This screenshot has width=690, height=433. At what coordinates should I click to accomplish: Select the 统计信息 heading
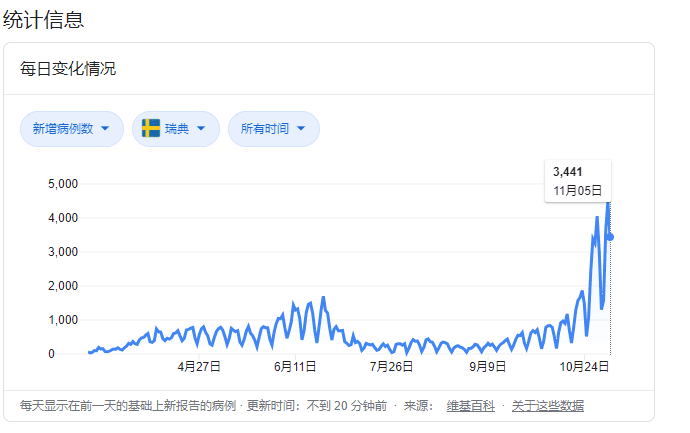tap(43, 18)
